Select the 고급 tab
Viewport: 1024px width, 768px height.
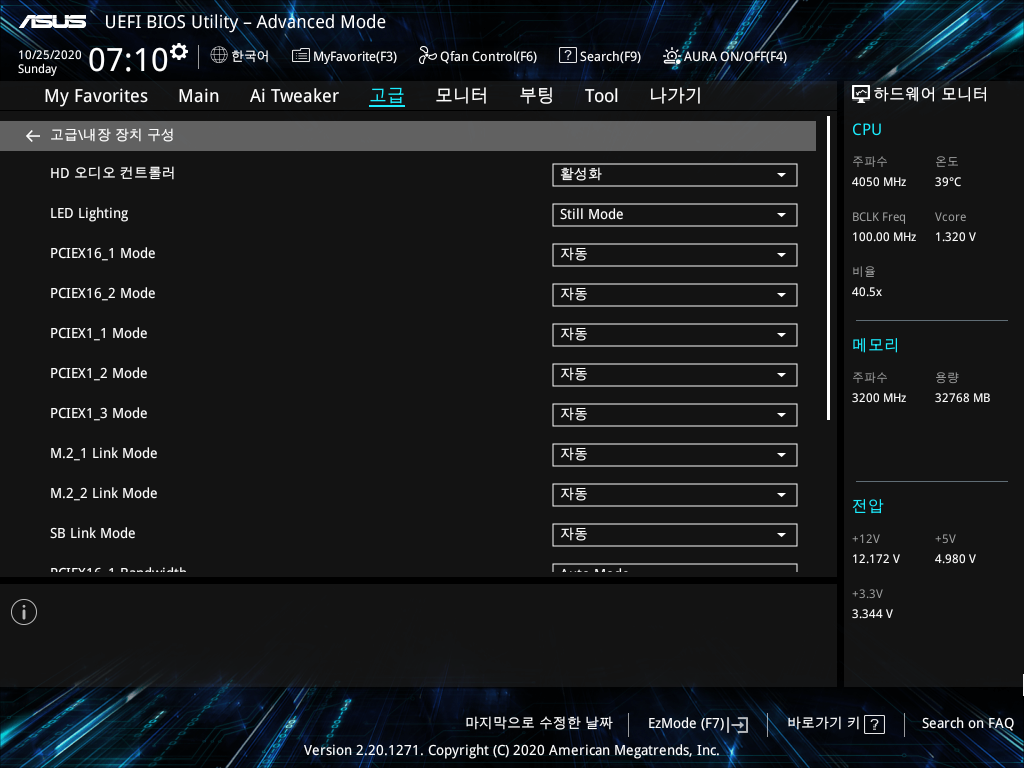click(x=387, y=96)
